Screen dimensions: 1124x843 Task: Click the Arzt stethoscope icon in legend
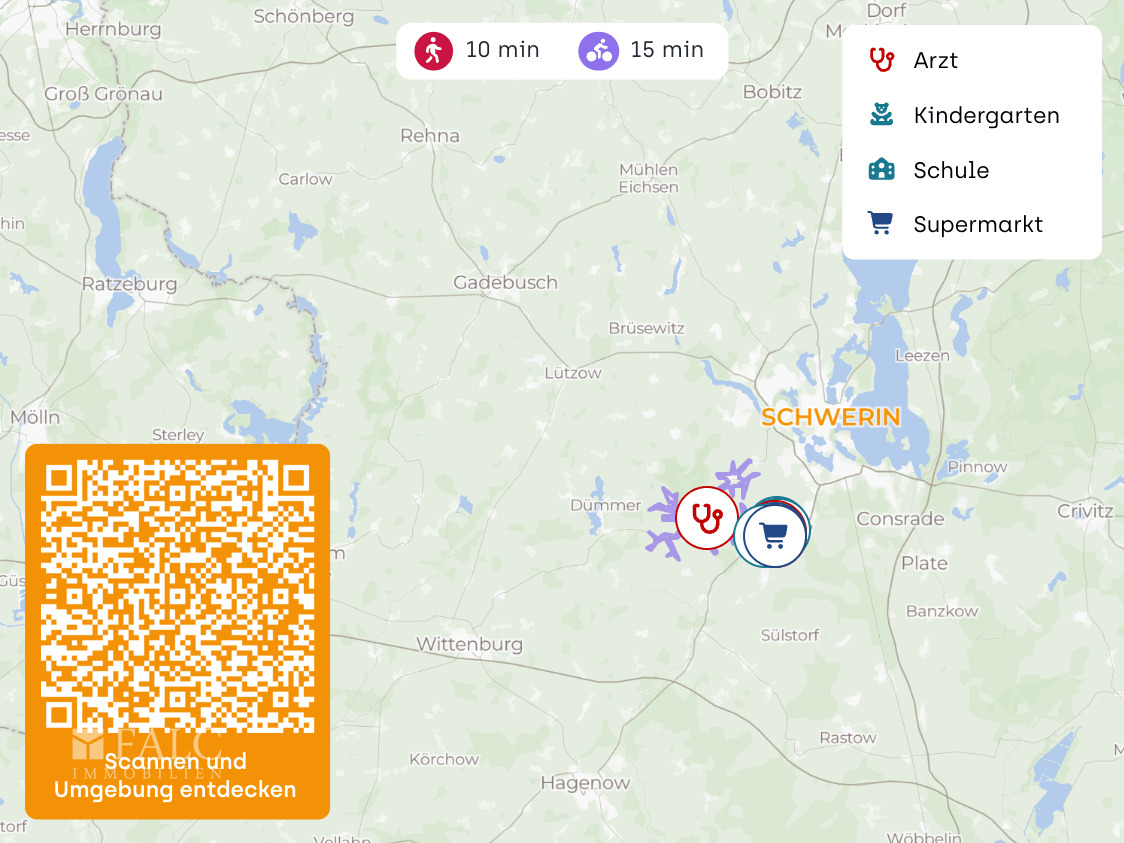(882, 60)
